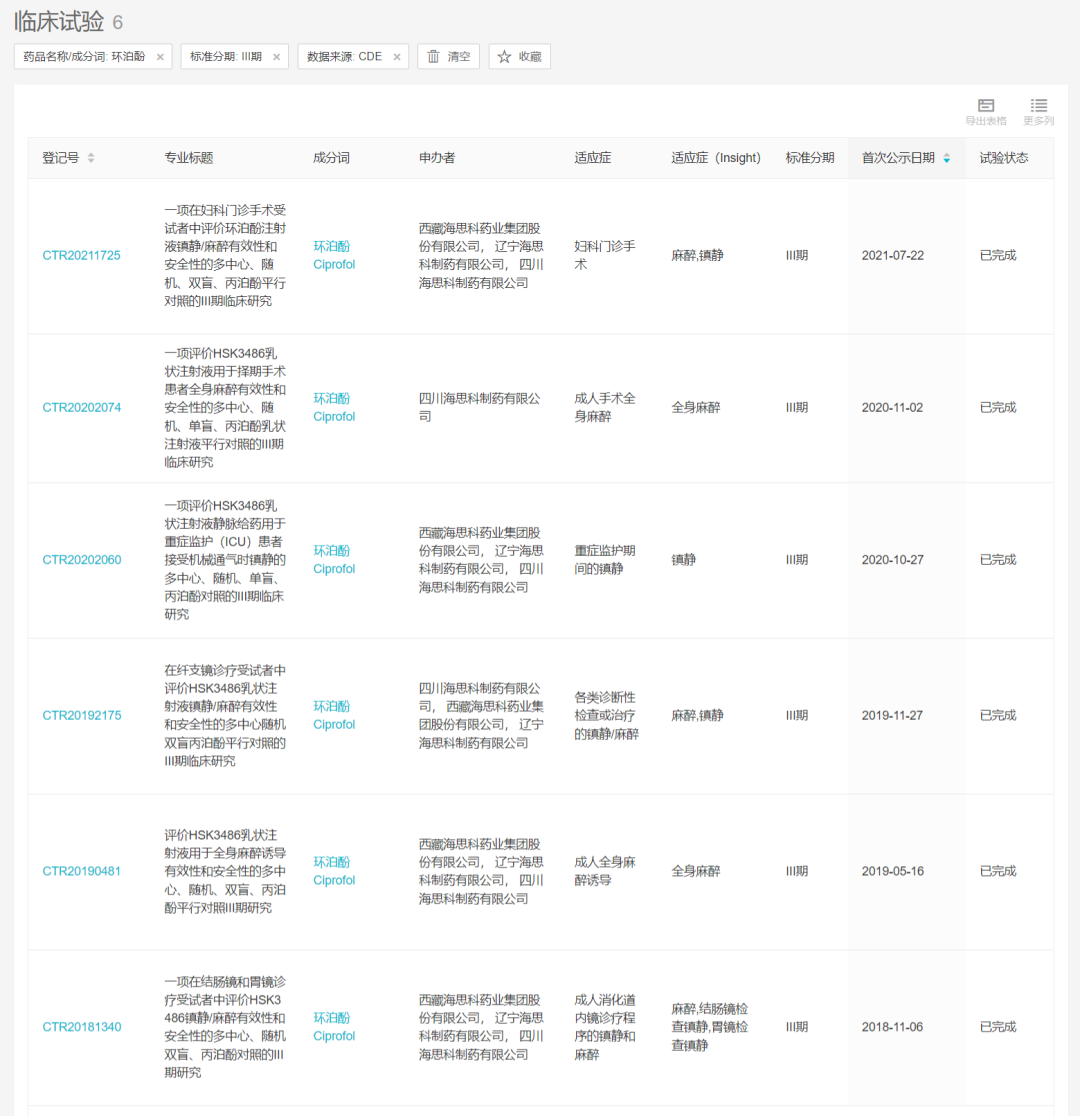
Task: Click the 临床试验 page heading
Action: (x=59, y=21)
